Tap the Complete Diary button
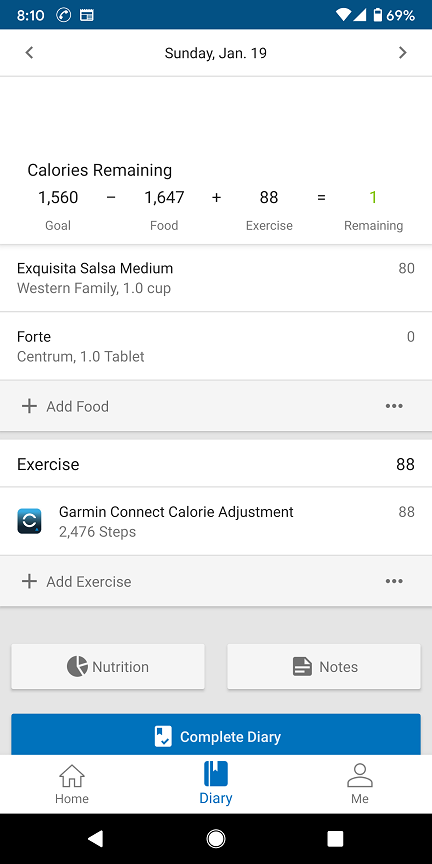The height and width of the screenshot is (864, 432). pos(216,735)
